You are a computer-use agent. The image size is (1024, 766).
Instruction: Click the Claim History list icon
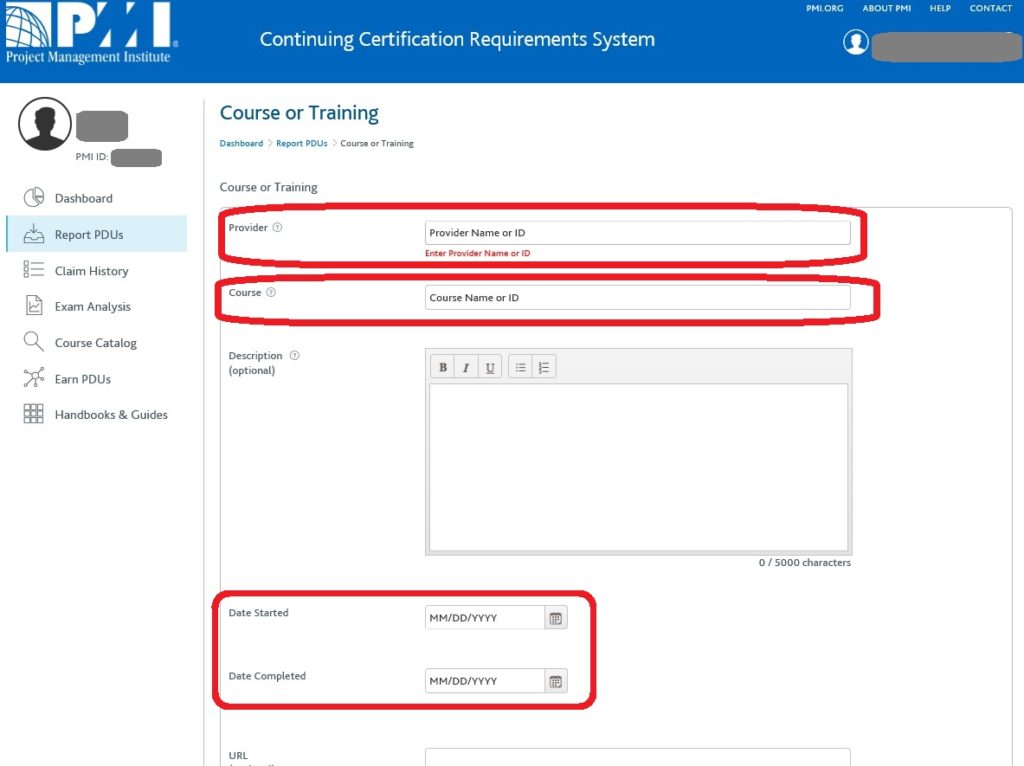(33, 270)
